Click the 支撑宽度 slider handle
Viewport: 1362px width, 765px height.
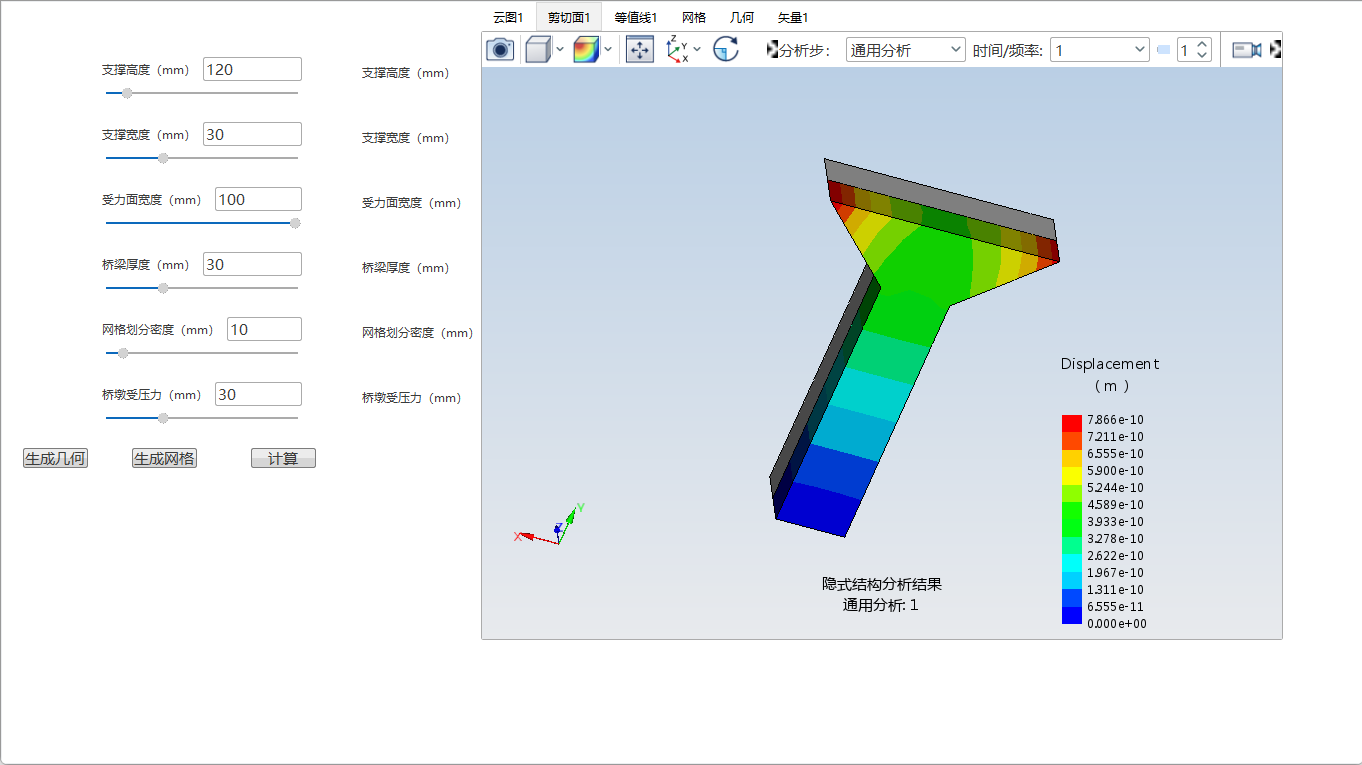(x=163, y=158)
